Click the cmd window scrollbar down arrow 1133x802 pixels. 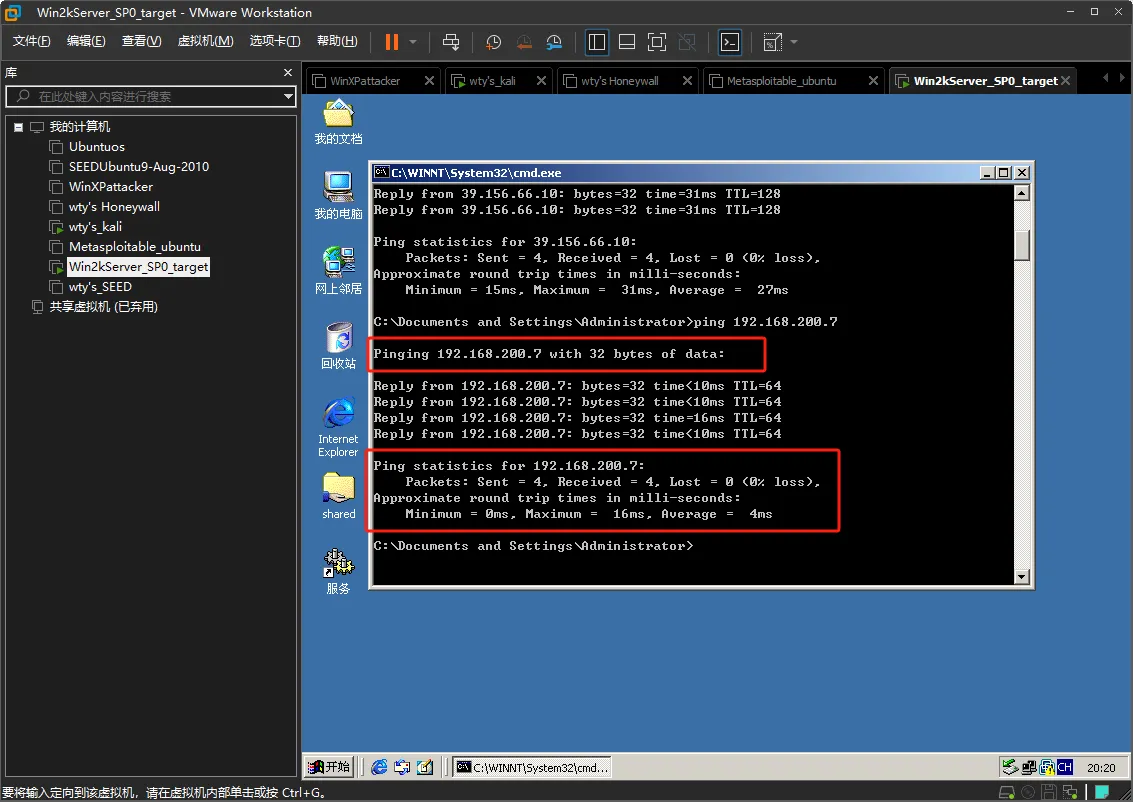[1022, 577]
